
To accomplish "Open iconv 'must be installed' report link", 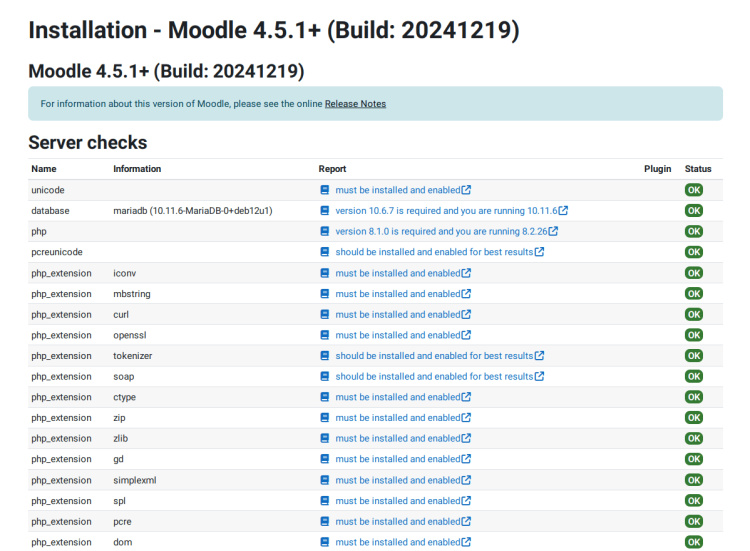I will 397,273.
